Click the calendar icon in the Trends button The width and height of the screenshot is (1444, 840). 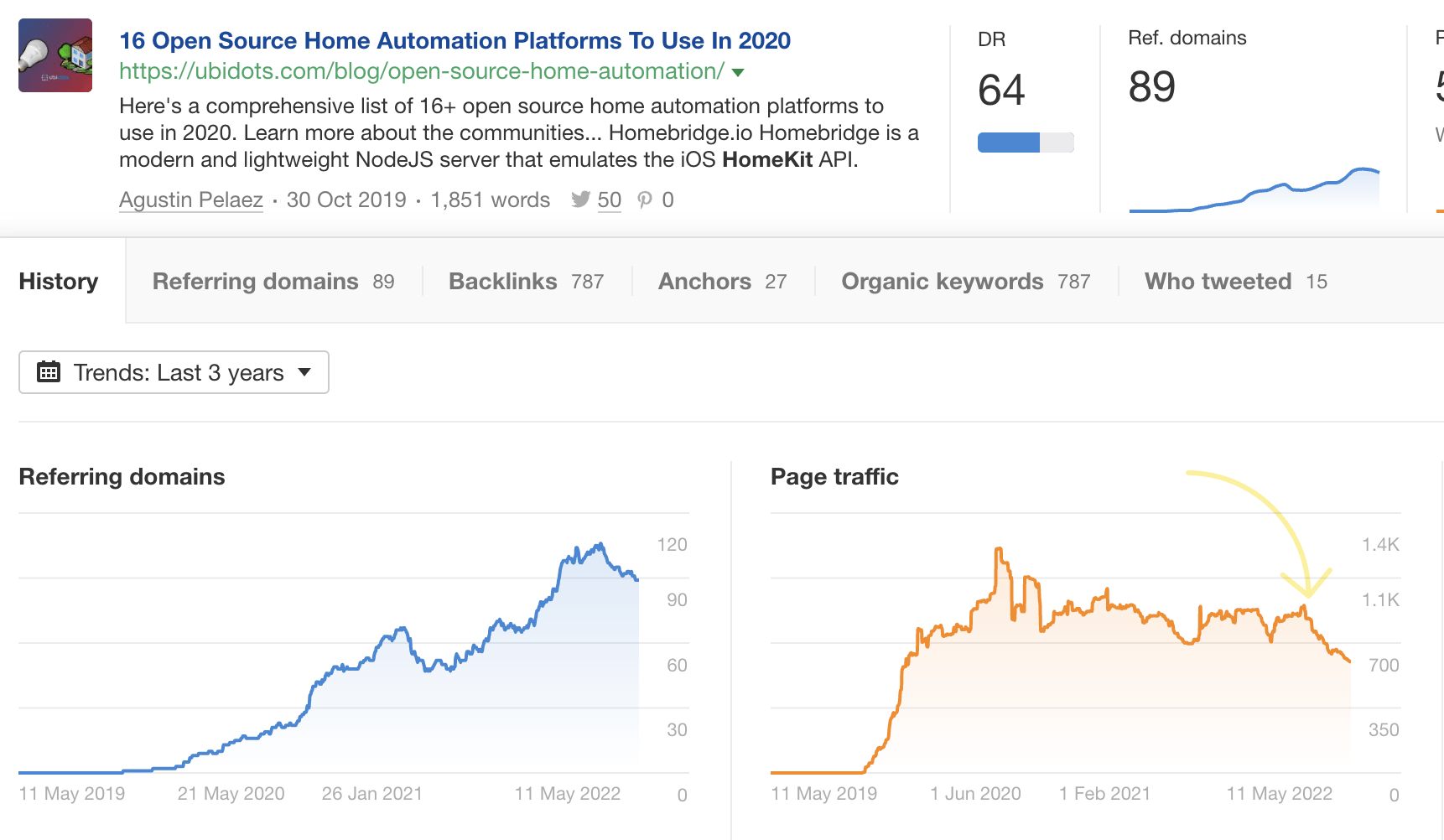49,371
